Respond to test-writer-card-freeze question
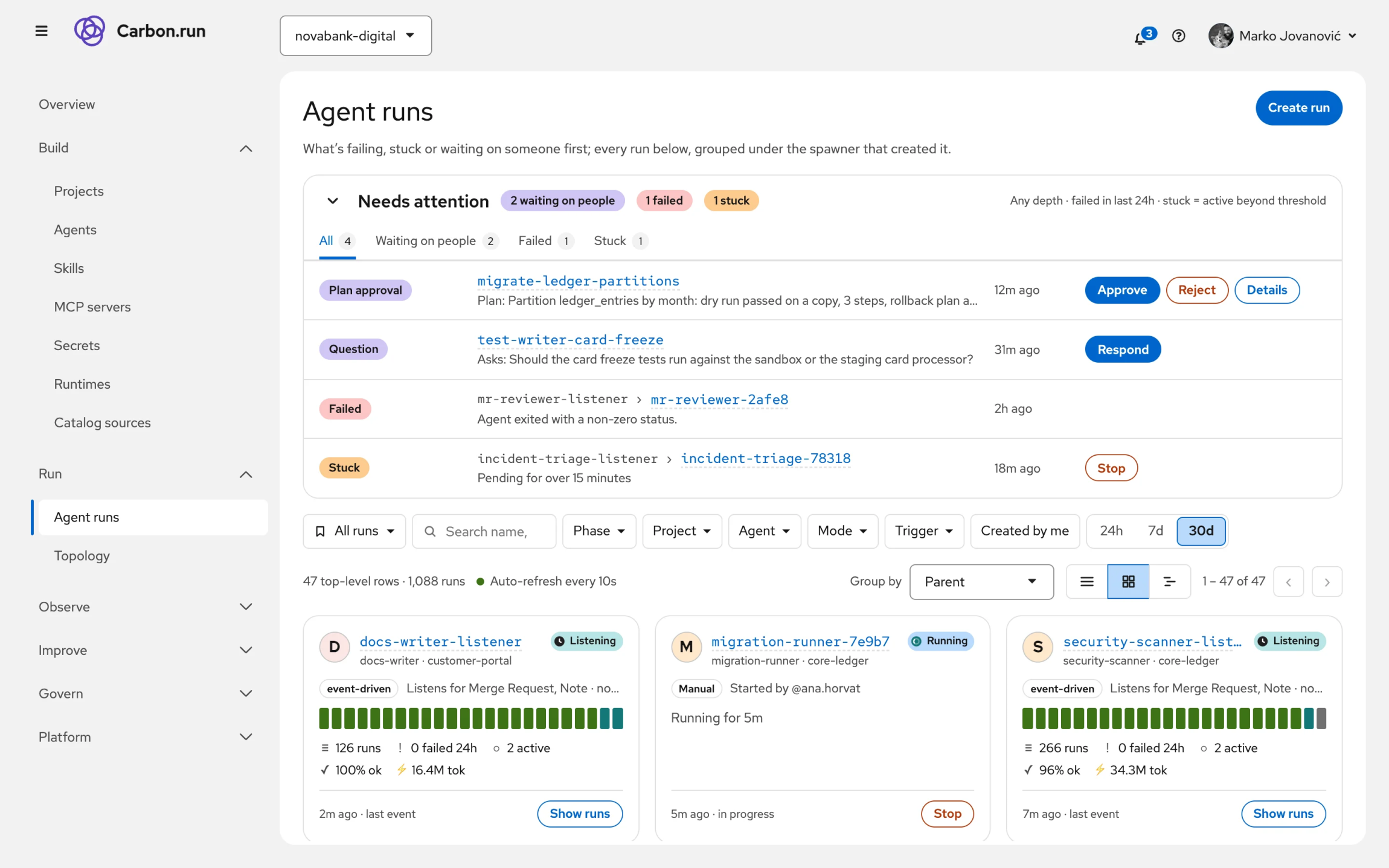Screen dimensions: 1389x868 coord(1123,349)
